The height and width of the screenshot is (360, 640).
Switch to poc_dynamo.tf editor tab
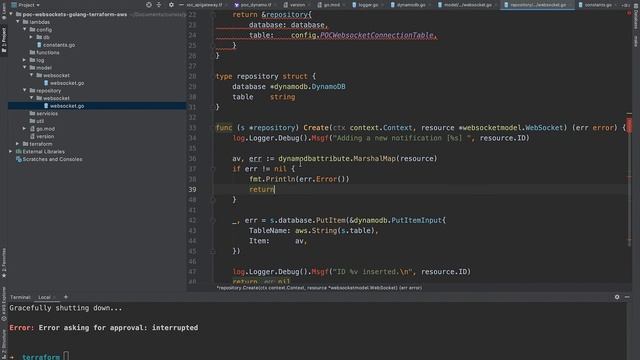253,5
